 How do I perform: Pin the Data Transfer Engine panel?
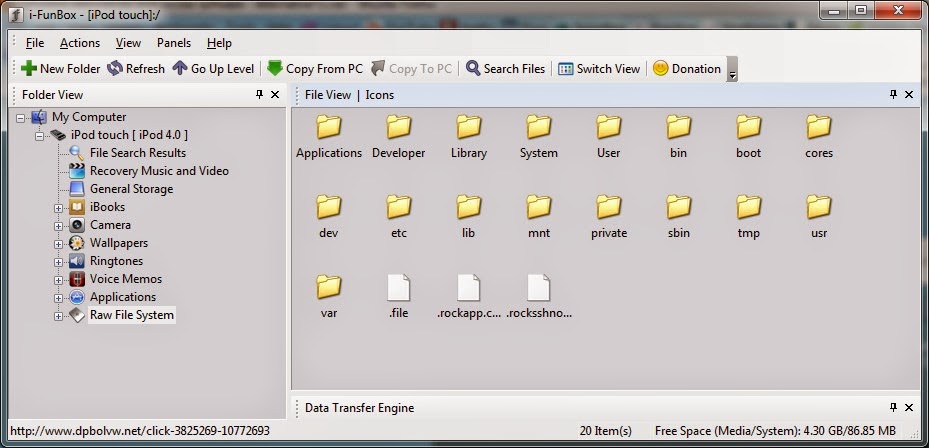(893, 407)
